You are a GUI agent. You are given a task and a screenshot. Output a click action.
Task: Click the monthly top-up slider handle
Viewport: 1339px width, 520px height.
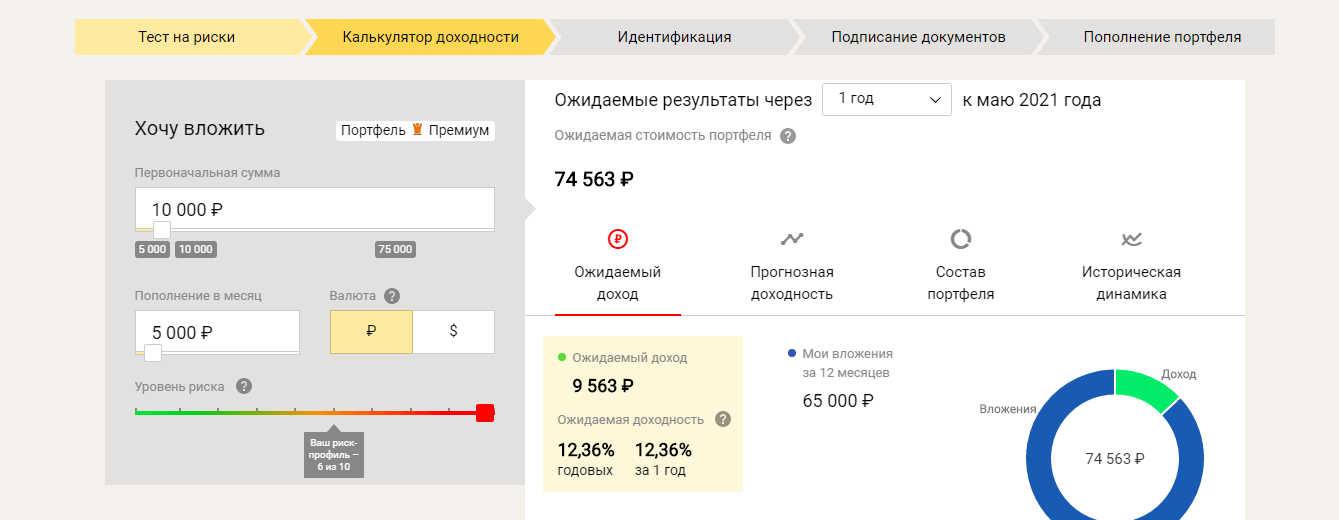pyautogui.click(x=153, y=353)
